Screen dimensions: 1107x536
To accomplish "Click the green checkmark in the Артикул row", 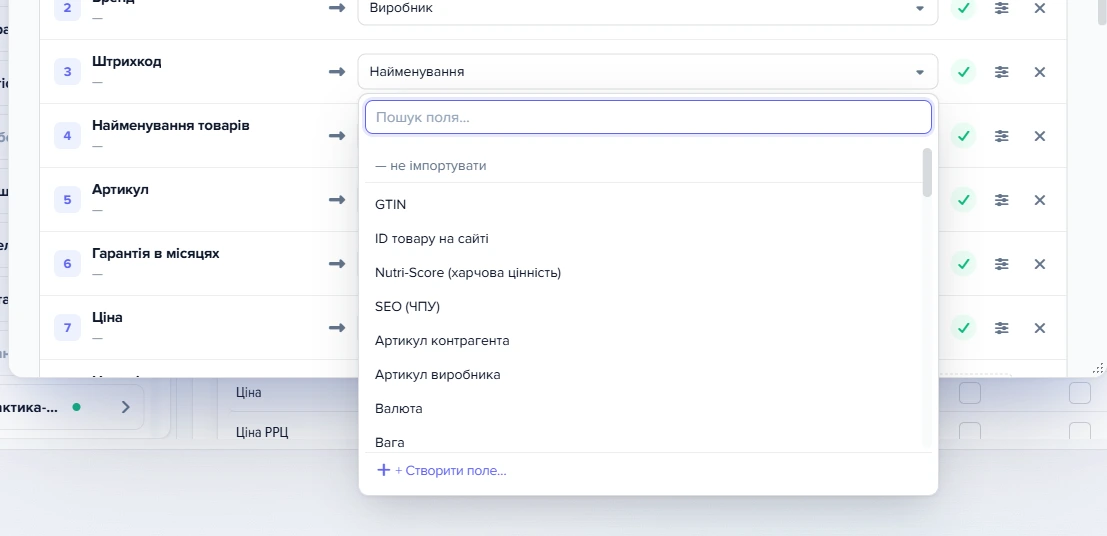I will (x=964, y=200).
